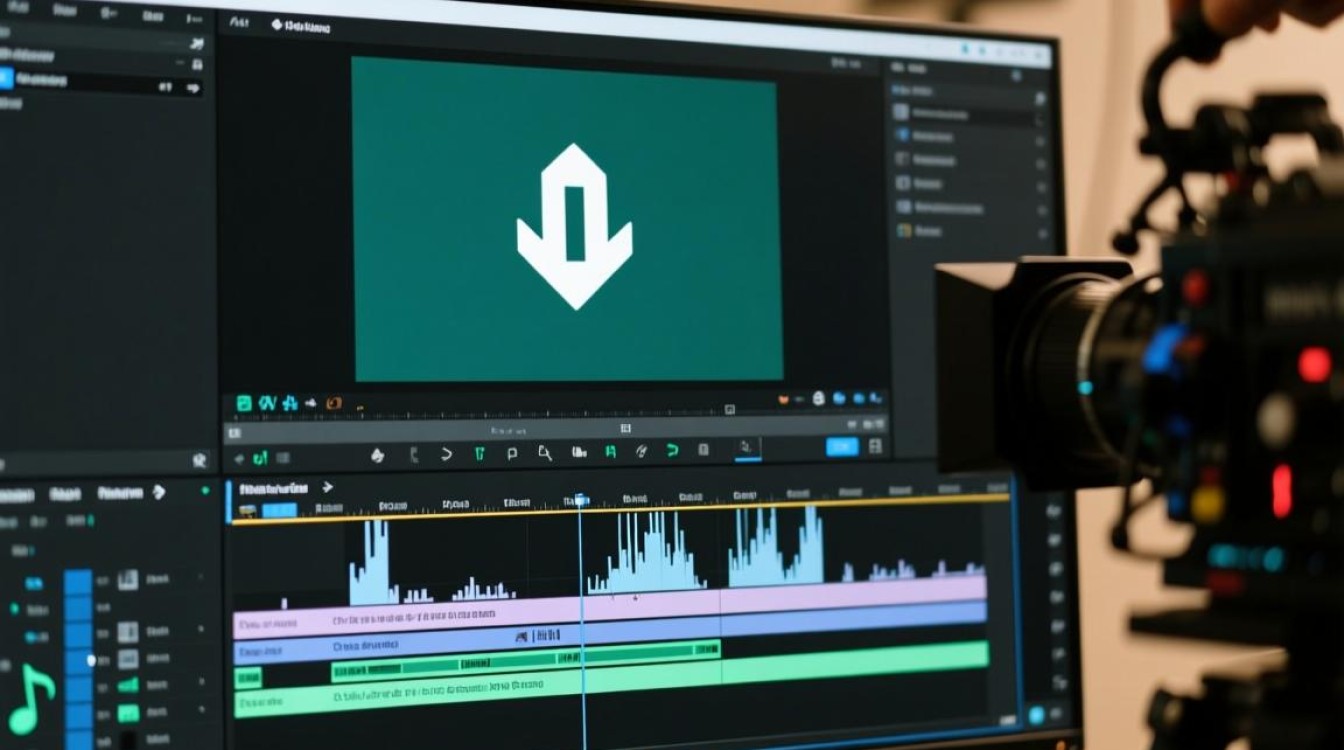Screen dimensions: 1344x750
Task: Select the green H-shaped tool in toolbar
Action: [609, 453]
